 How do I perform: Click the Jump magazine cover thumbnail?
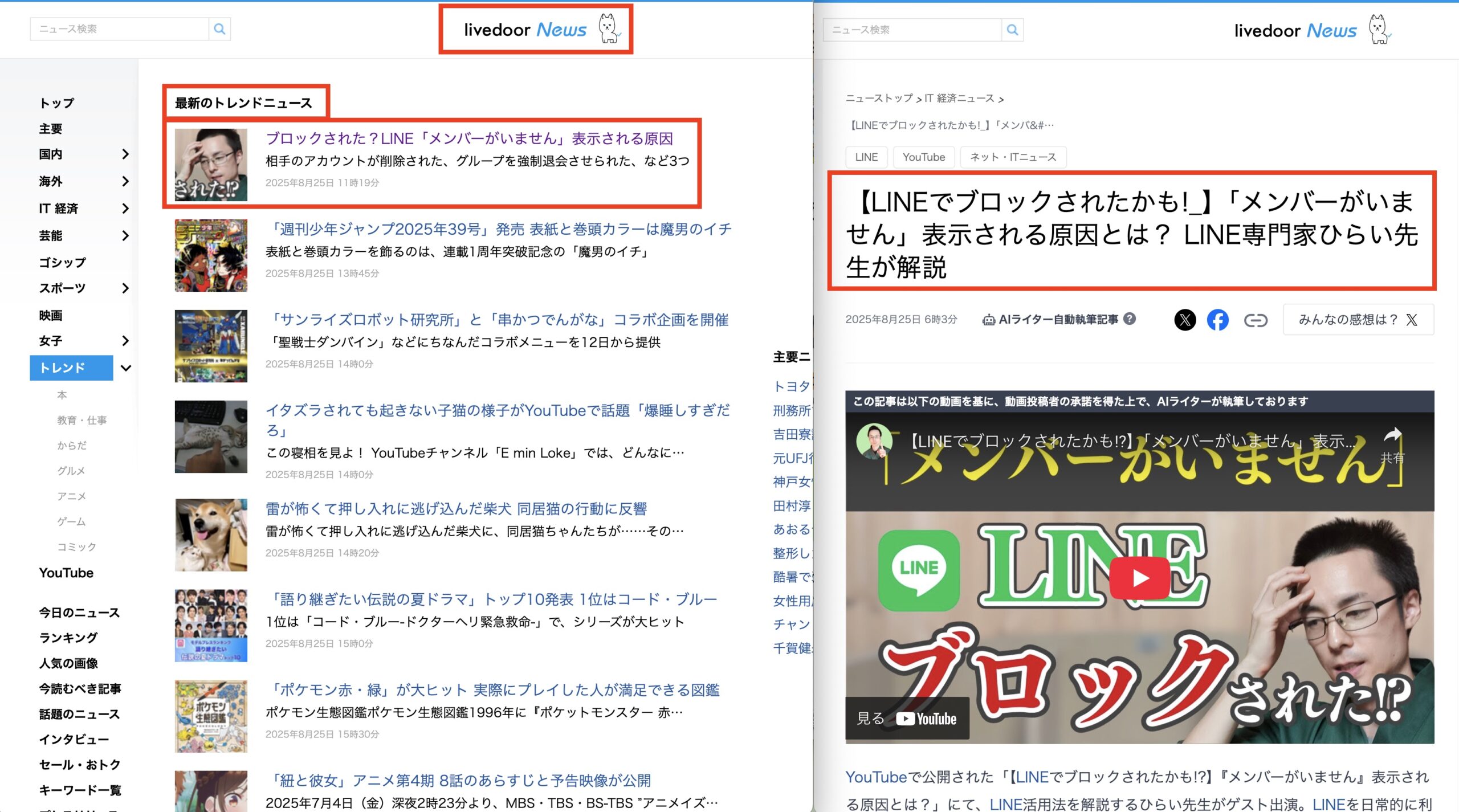(211, 255)
